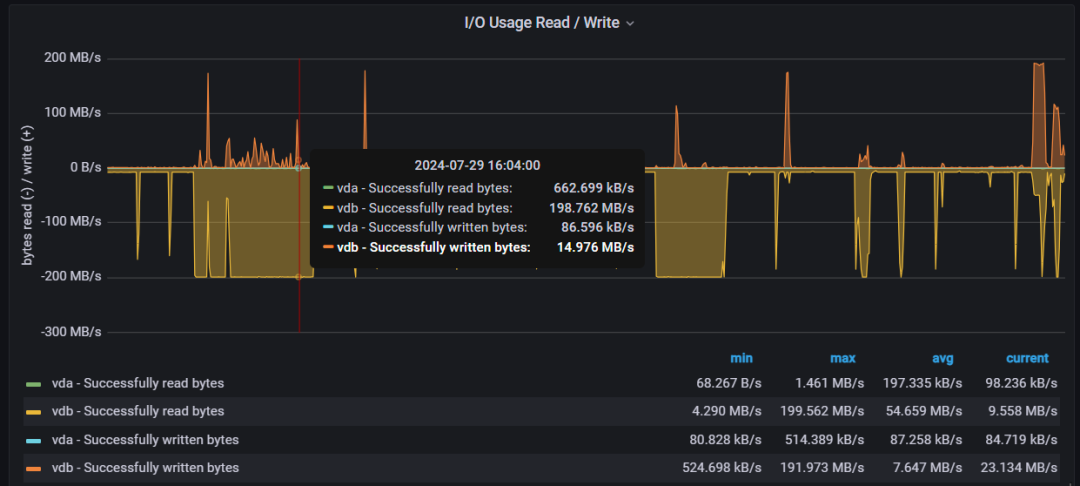Click yellow swatch for vdb Successfully read bytes
The height and width of the screenshot is (486, 1080).
pos(34,412)
